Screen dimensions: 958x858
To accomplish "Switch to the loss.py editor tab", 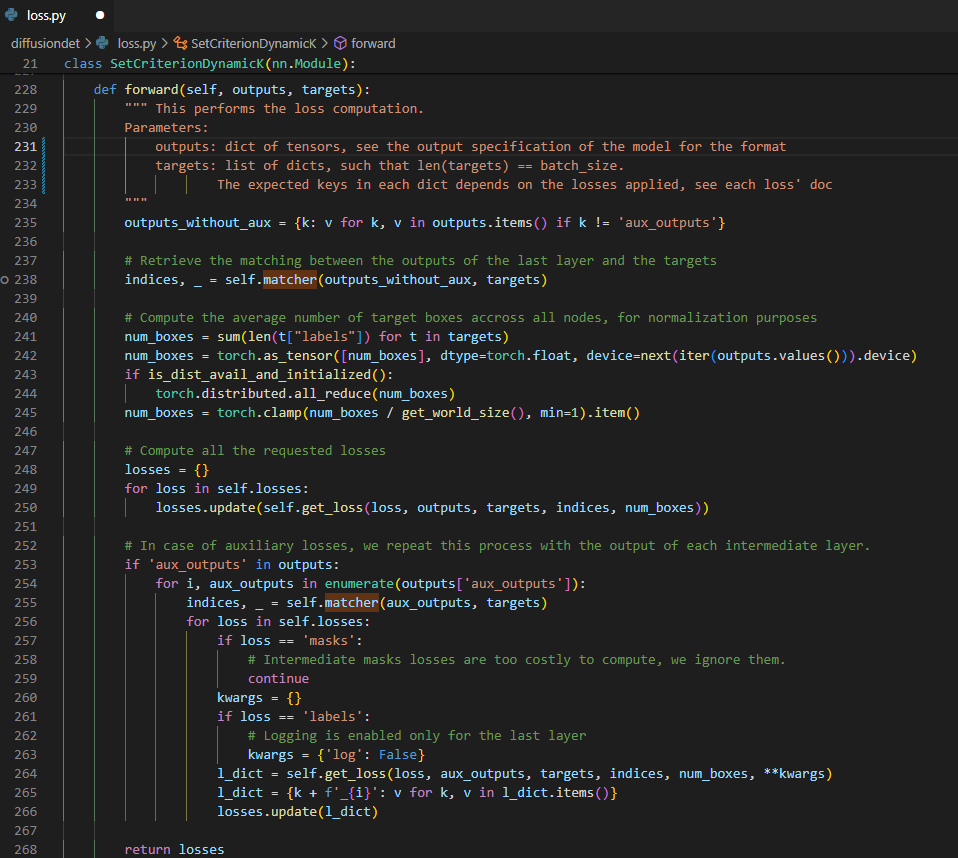I will 45,15.
